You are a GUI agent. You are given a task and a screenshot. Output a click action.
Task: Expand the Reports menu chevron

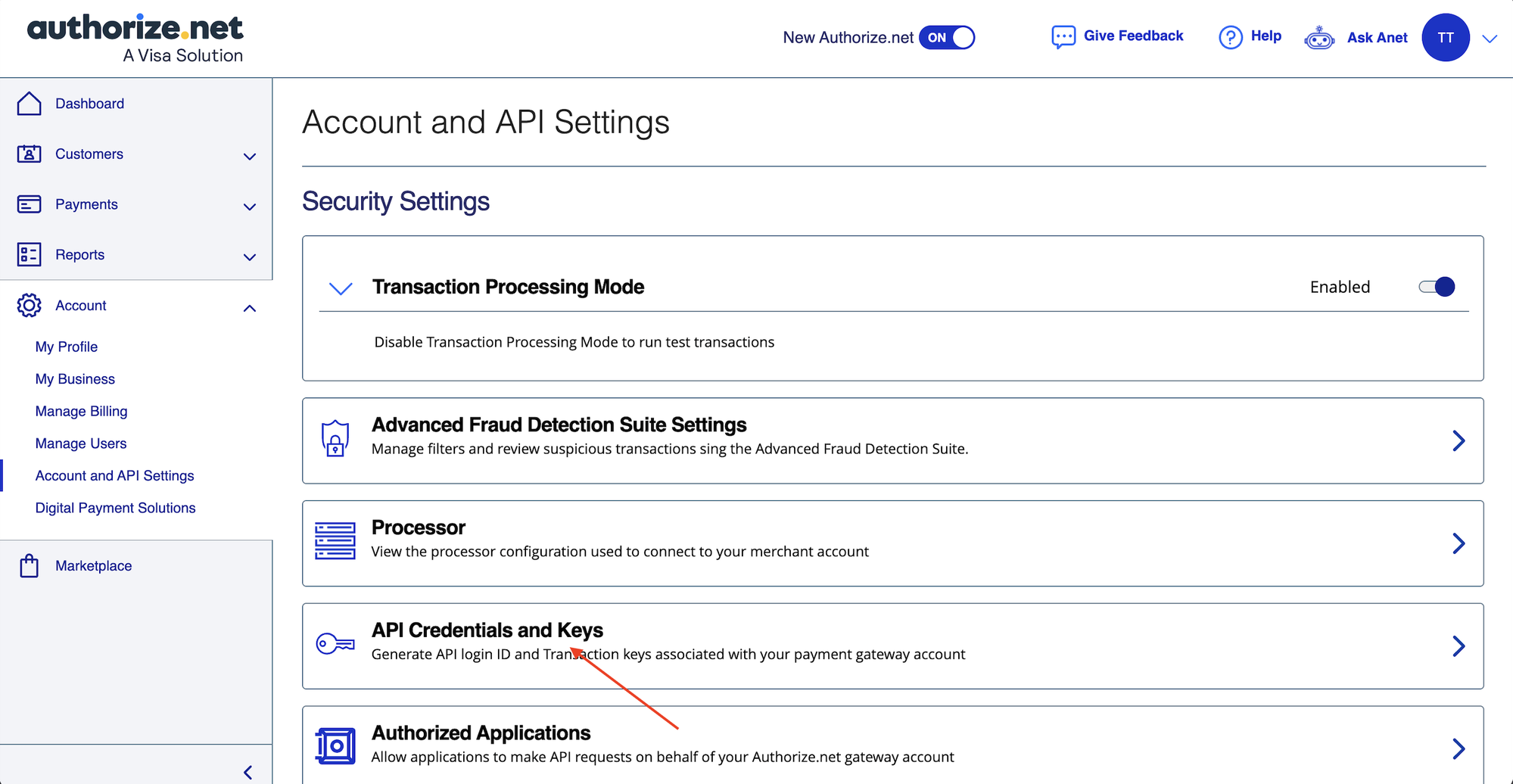[250, 257]
